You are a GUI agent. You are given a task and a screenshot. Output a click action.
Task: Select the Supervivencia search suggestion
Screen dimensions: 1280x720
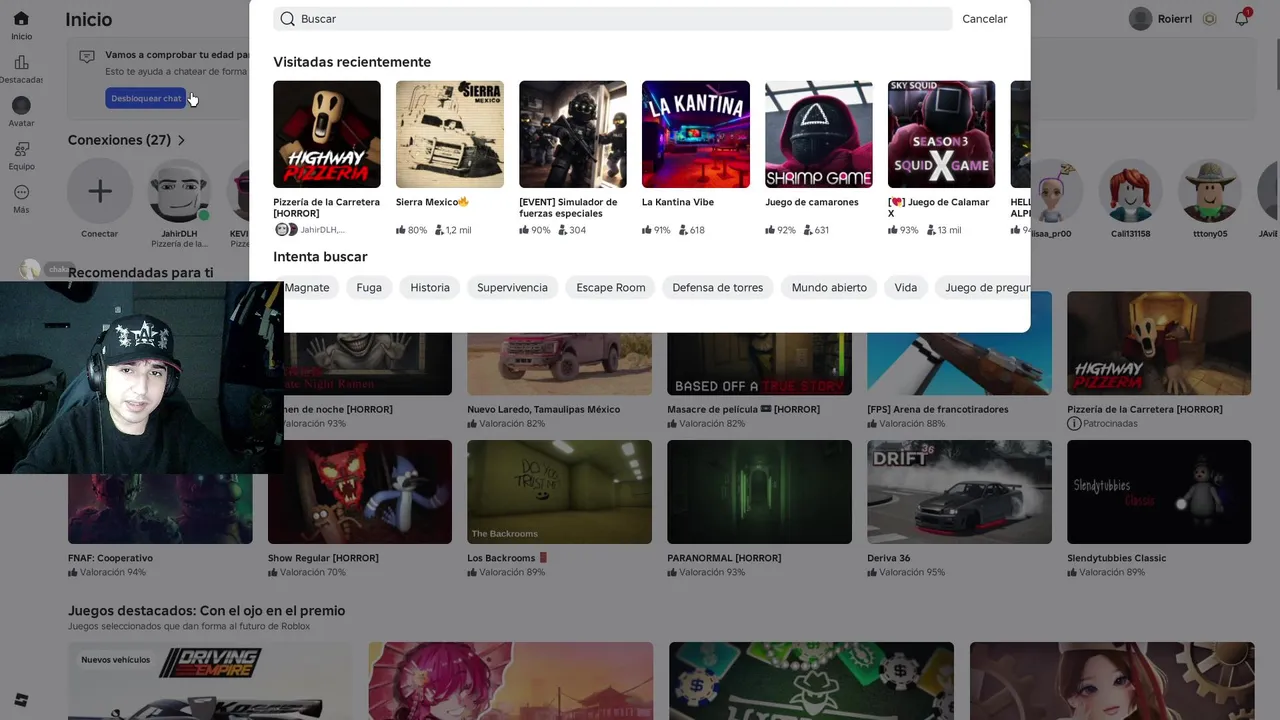pyautogui.click(x=512, y=287)
